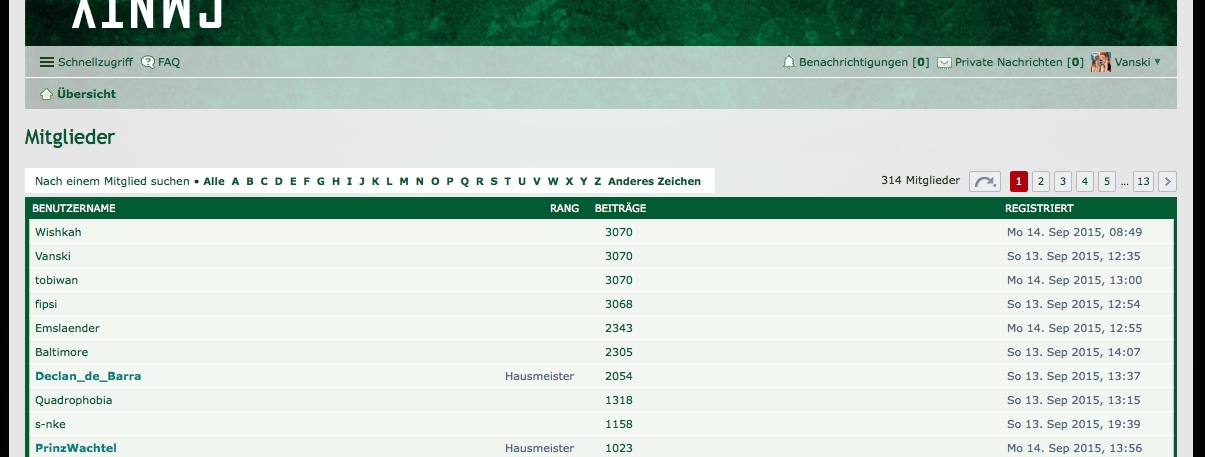
Task: Sort by Registriert column header
Action: pos(1039,208)
